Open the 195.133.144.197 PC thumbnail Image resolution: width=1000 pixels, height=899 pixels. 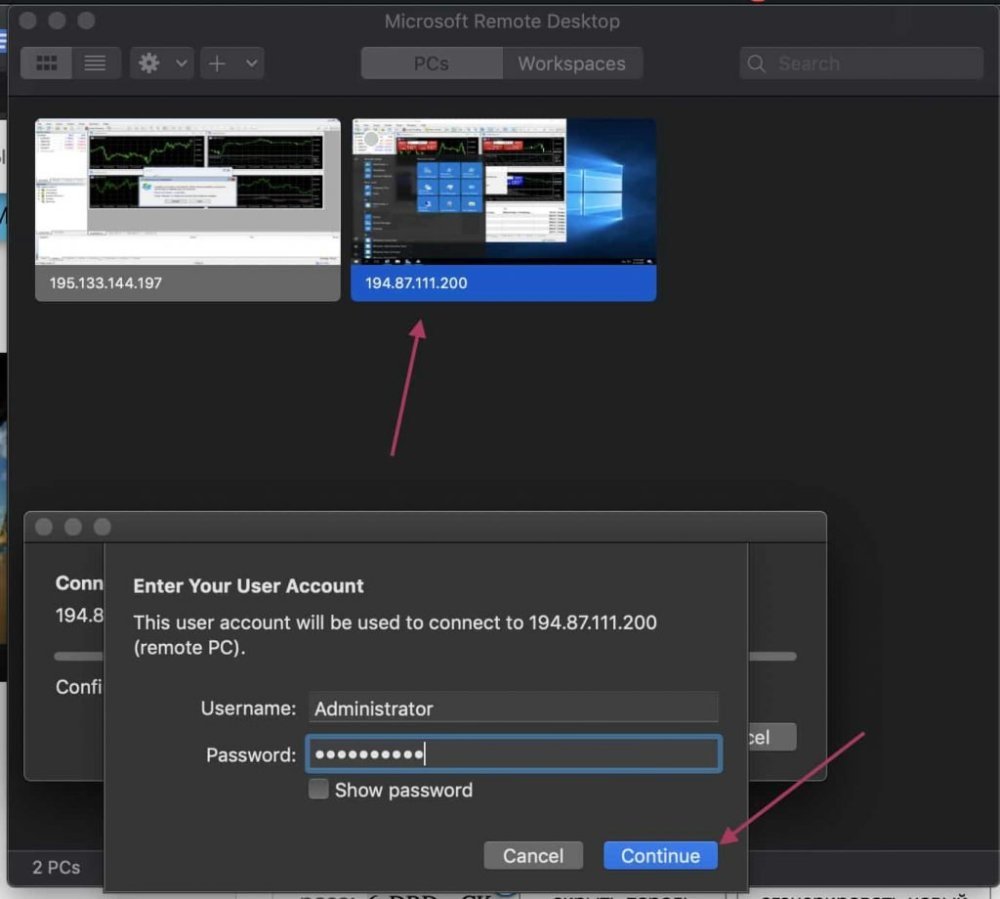(188, 192)
